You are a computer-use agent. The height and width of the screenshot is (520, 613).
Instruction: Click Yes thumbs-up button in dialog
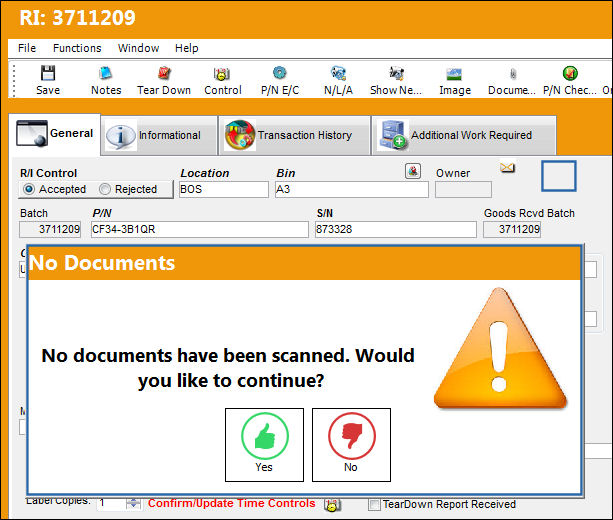click(264, 445)
